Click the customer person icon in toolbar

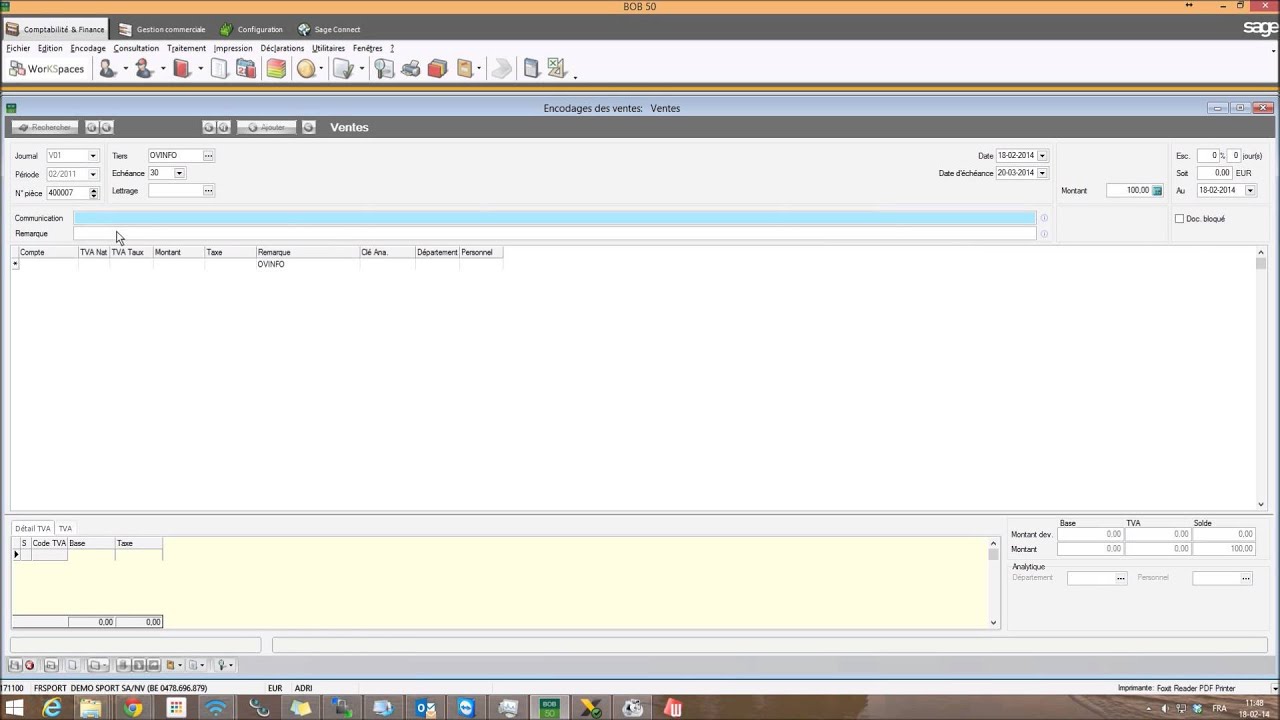pyautogui.click(x=107, y=69)
